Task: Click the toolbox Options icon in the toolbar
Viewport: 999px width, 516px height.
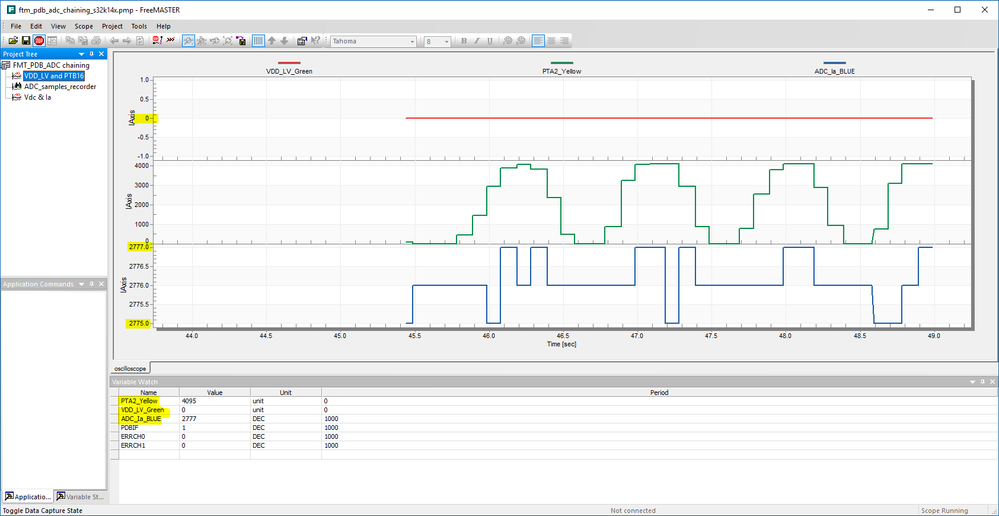Action: pos(302,40)
